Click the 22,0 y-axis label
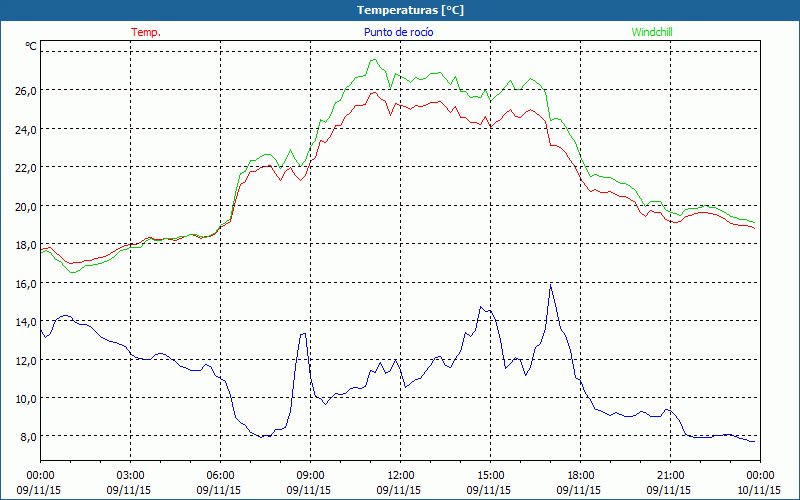The height and width of the screenshot is (500, 800). pos(26,167)
